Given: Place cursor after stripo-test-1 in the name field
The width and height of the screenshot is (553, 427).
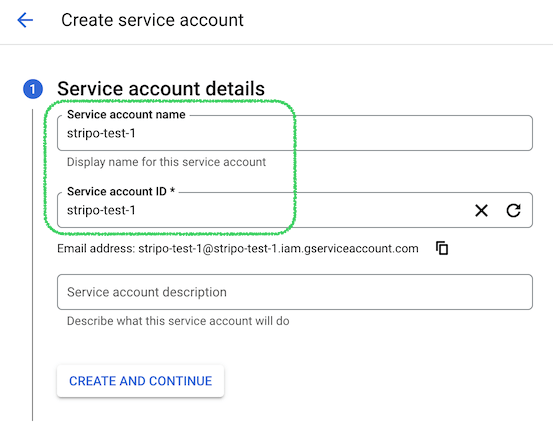Looking at the screenshot, I should click(x=136, y=133).
